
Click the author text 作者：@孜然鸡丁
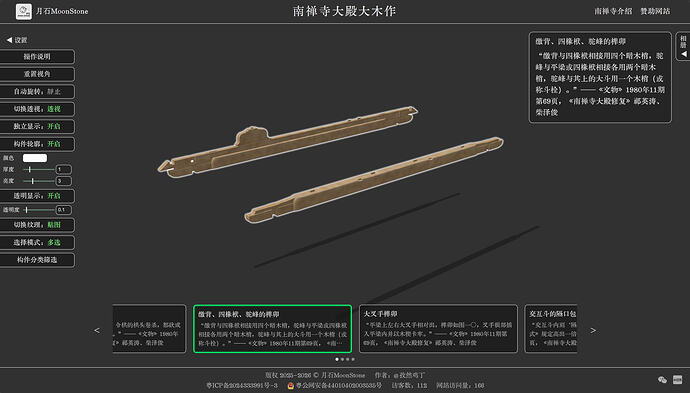point(400,375)
